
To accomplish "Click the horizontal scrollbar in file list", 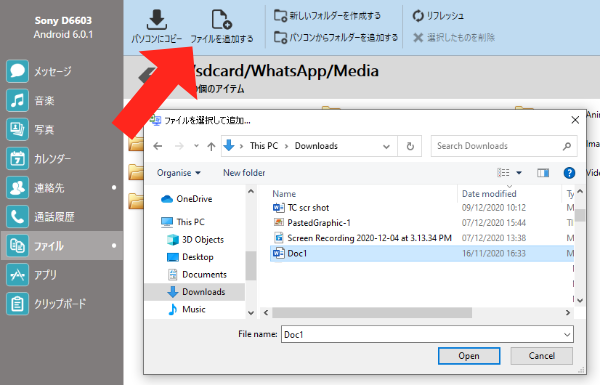I will pos(372,313).
